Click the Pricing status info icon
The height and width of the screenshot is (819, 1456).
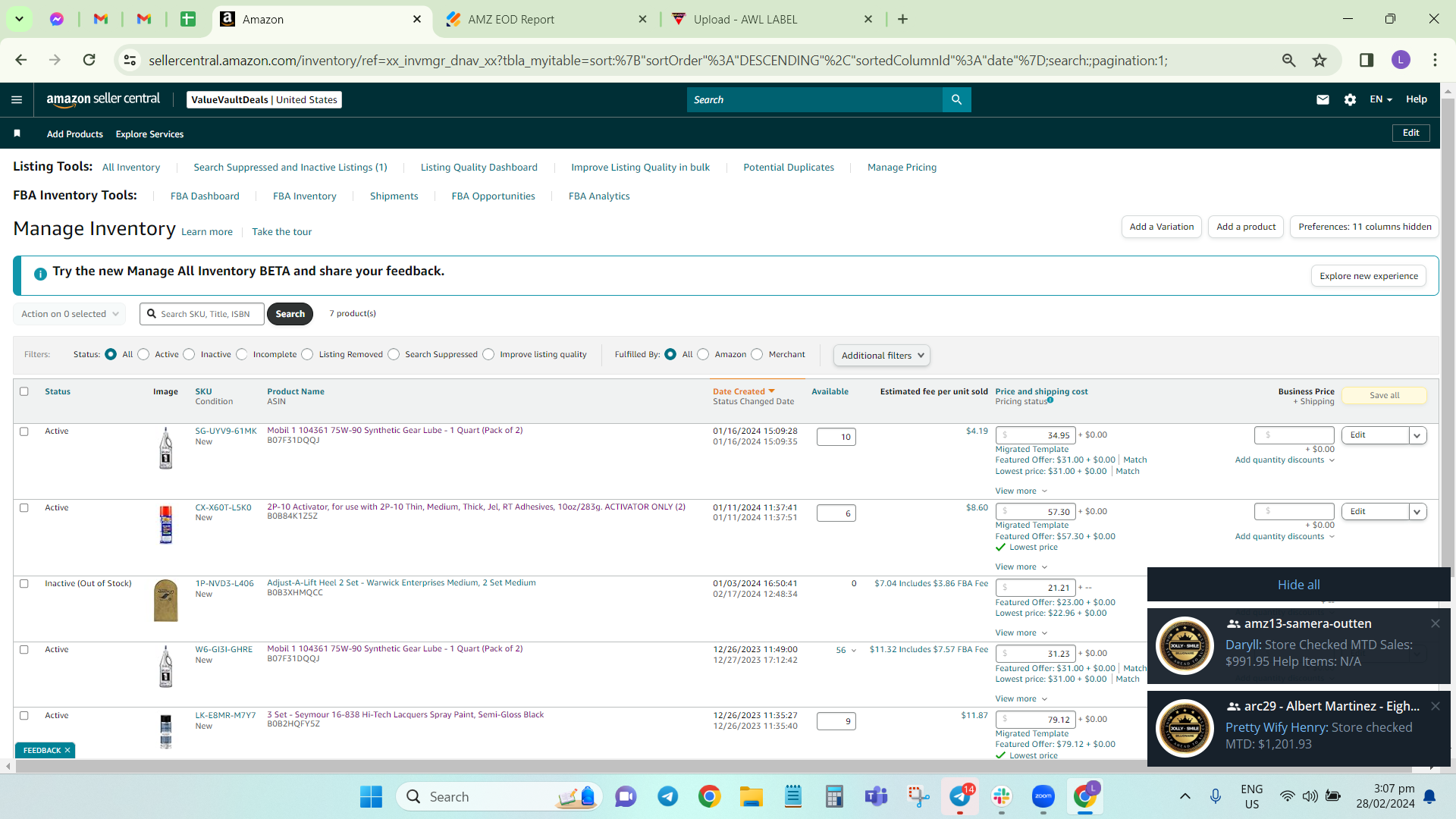pyautogui.click(x=1050, y=400)
